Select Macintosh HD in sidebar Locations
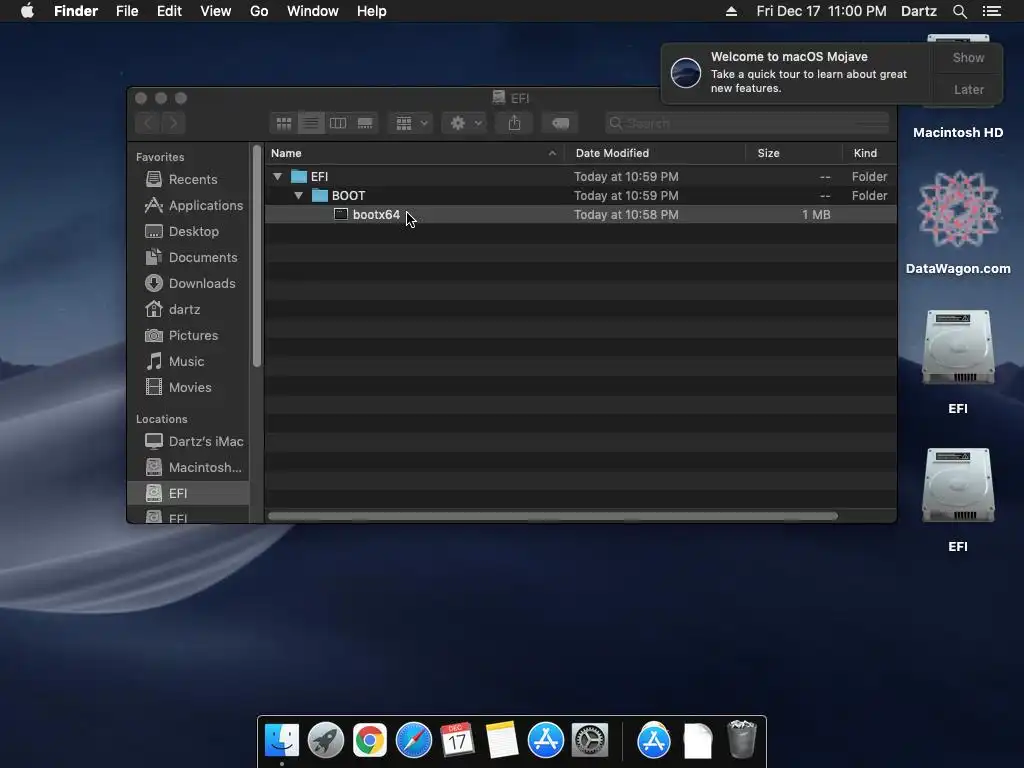 point(189,468)
